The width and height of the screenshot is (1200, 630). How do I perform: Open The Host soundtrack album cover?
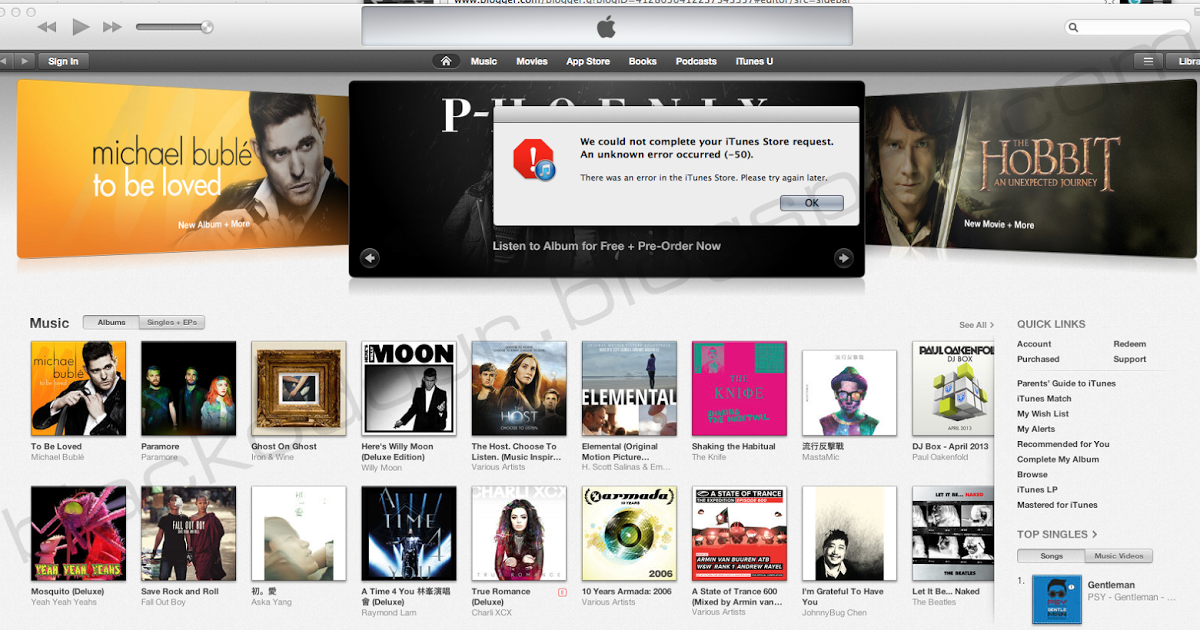pyautogui.click(x=519, y=389)
